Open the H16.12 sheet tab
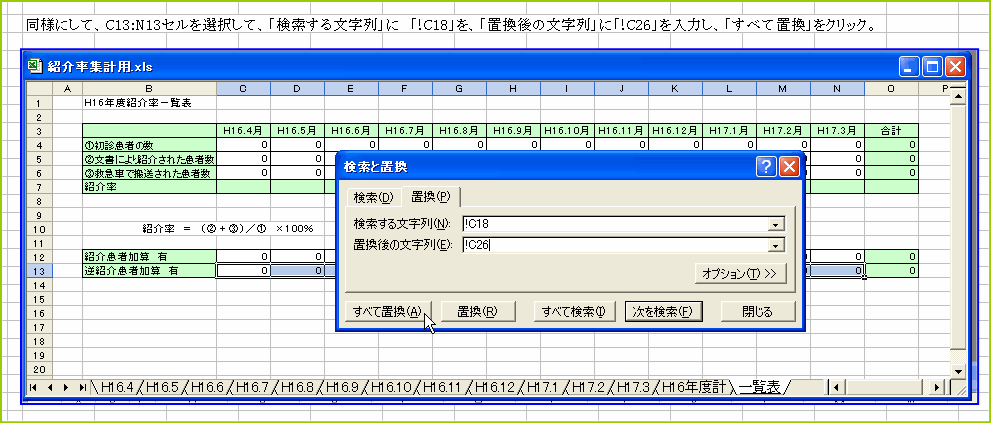The width and height of the screenshot is (991, 423). click(494, 387)
